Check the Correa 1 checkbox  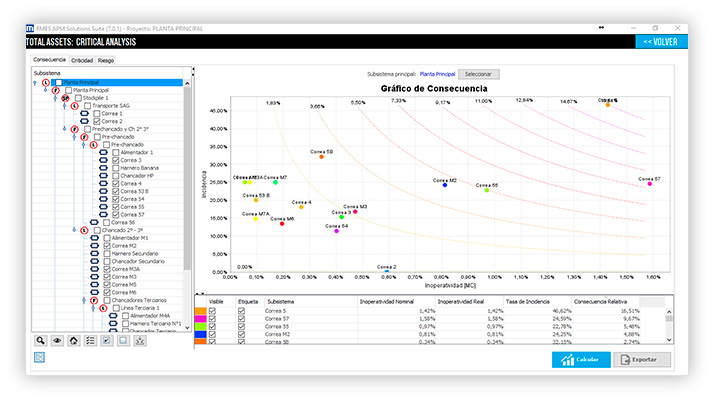click(x=97, y=114)
